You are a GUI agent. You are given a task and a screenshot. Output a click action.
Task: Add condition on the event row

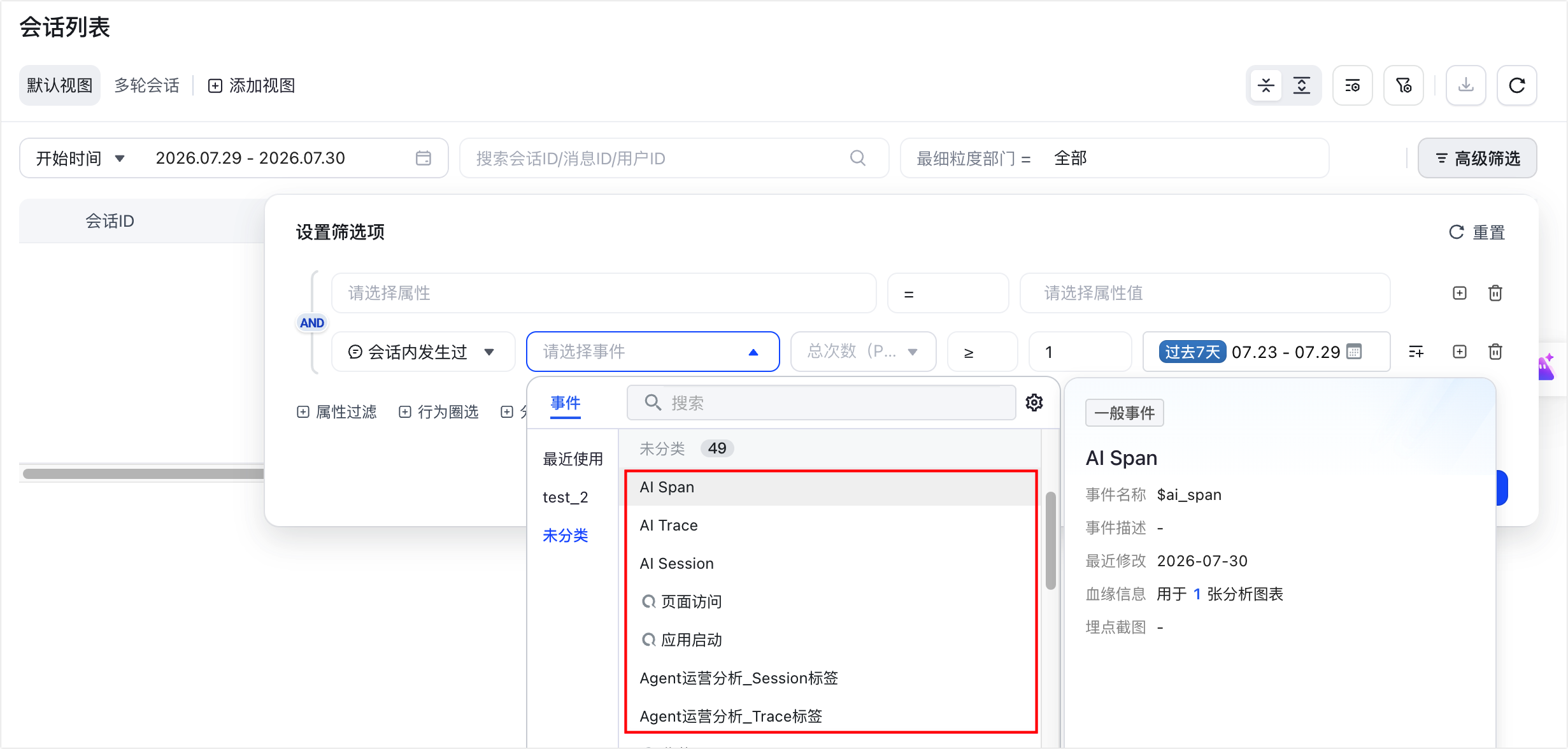pyautogui.click(x=1460, y=352)
